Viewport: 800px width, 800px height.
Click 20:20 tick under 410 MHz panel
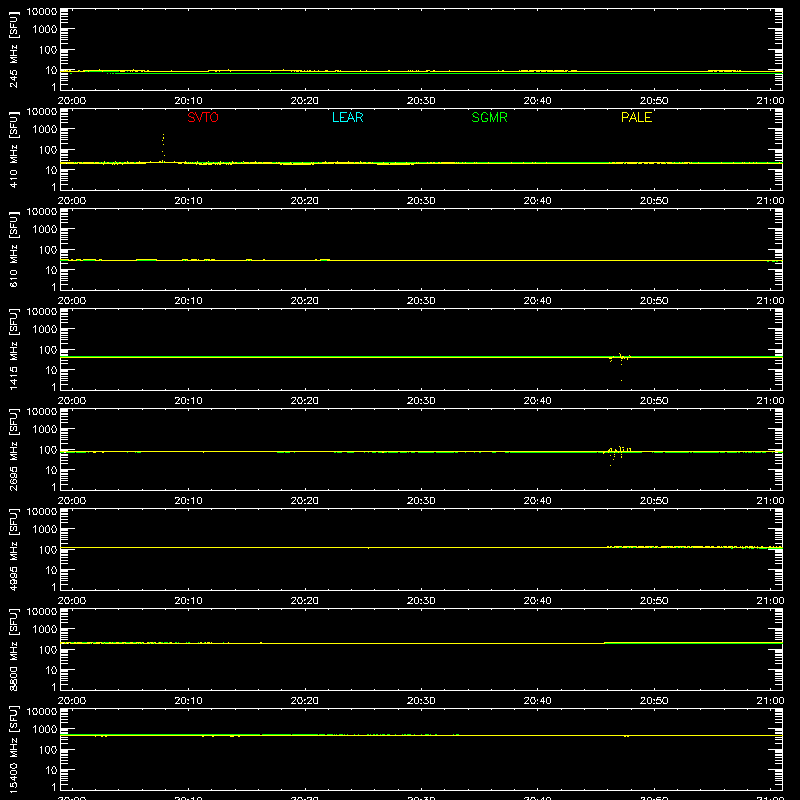click(x=305, y=201)
